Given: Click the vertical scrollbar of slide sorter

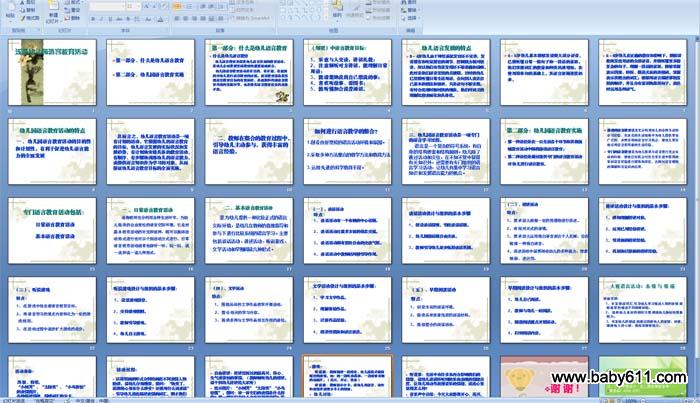Looking at the screenshot, I should pos(696,214).
